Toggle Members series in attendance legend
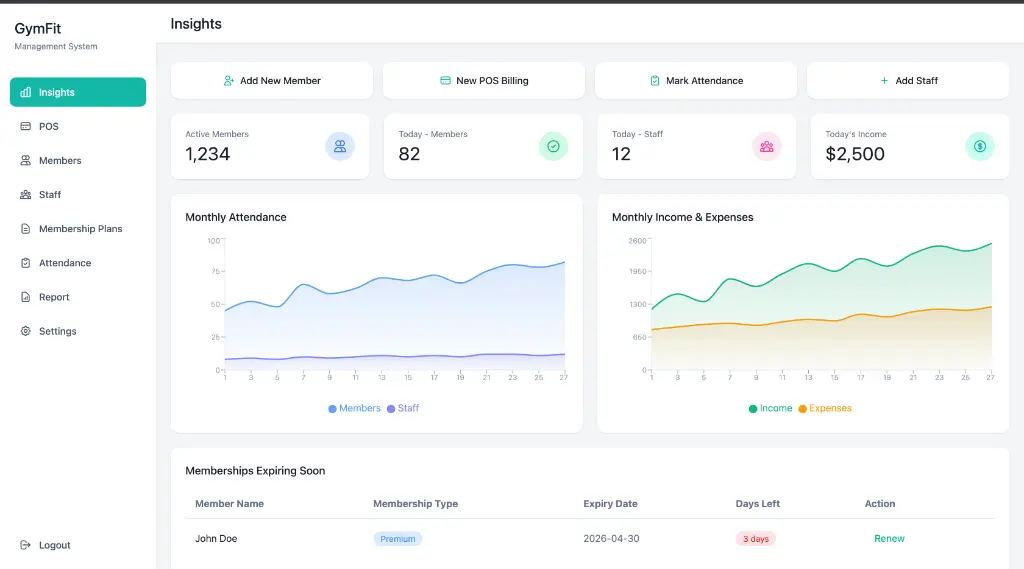This screenshot has width=1024, height=569. click(354, 408)
